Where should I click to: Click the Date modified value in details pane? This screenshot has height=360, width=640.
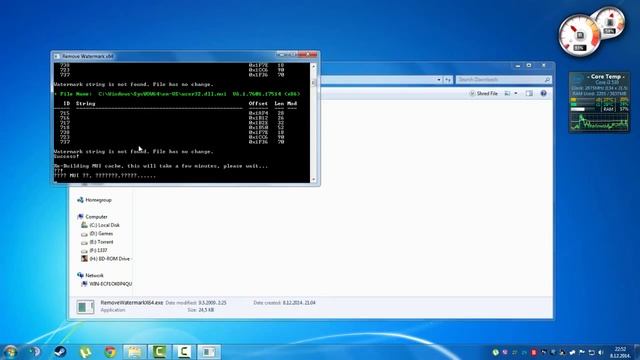coord(212,303)
